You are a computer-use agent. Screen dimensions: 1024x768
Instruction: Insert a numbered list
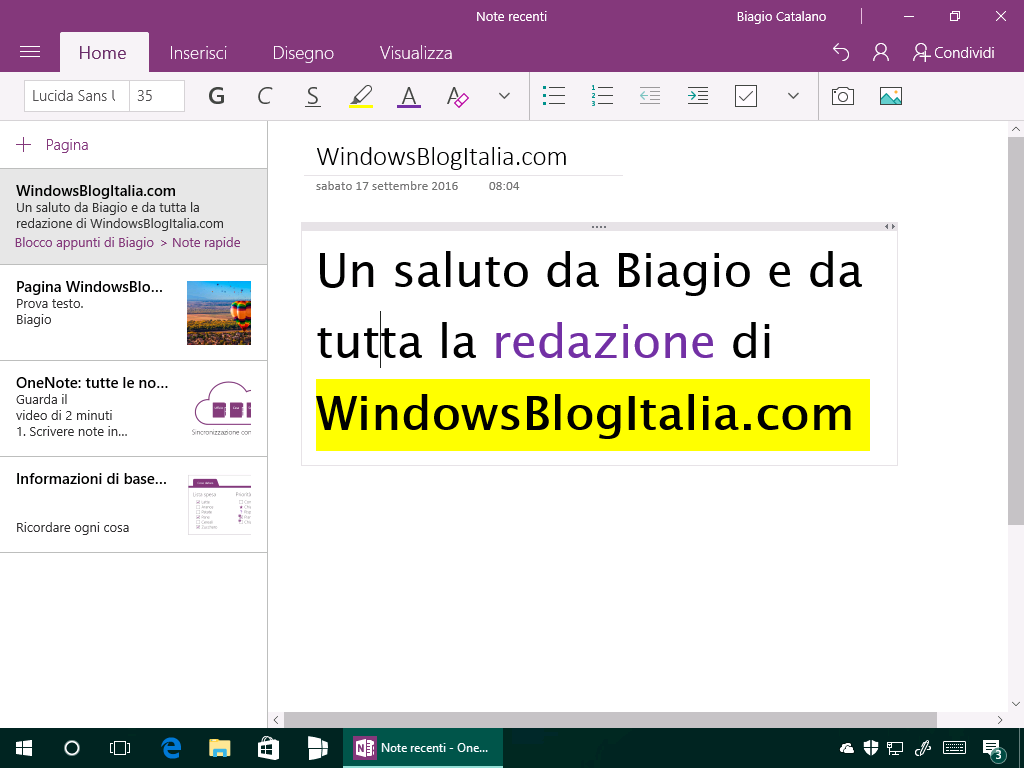[601, 96]
